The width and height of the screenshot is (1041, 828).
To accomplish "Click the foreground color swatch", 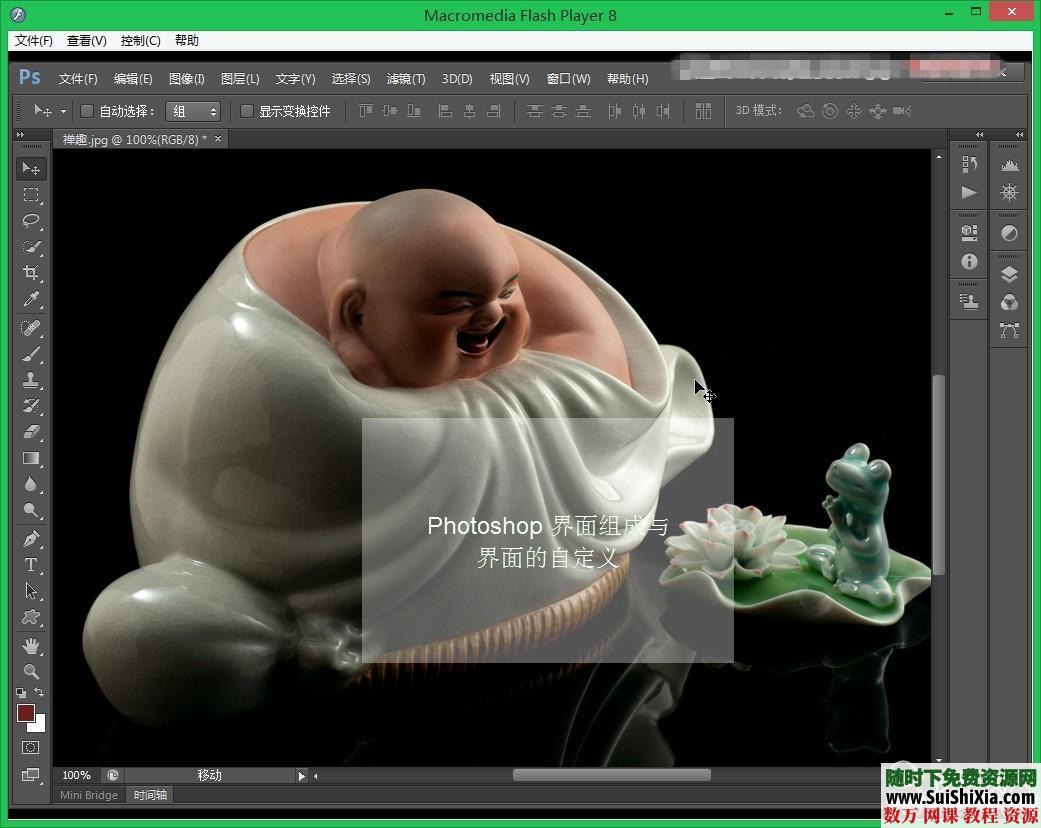I will click(27, 714).
